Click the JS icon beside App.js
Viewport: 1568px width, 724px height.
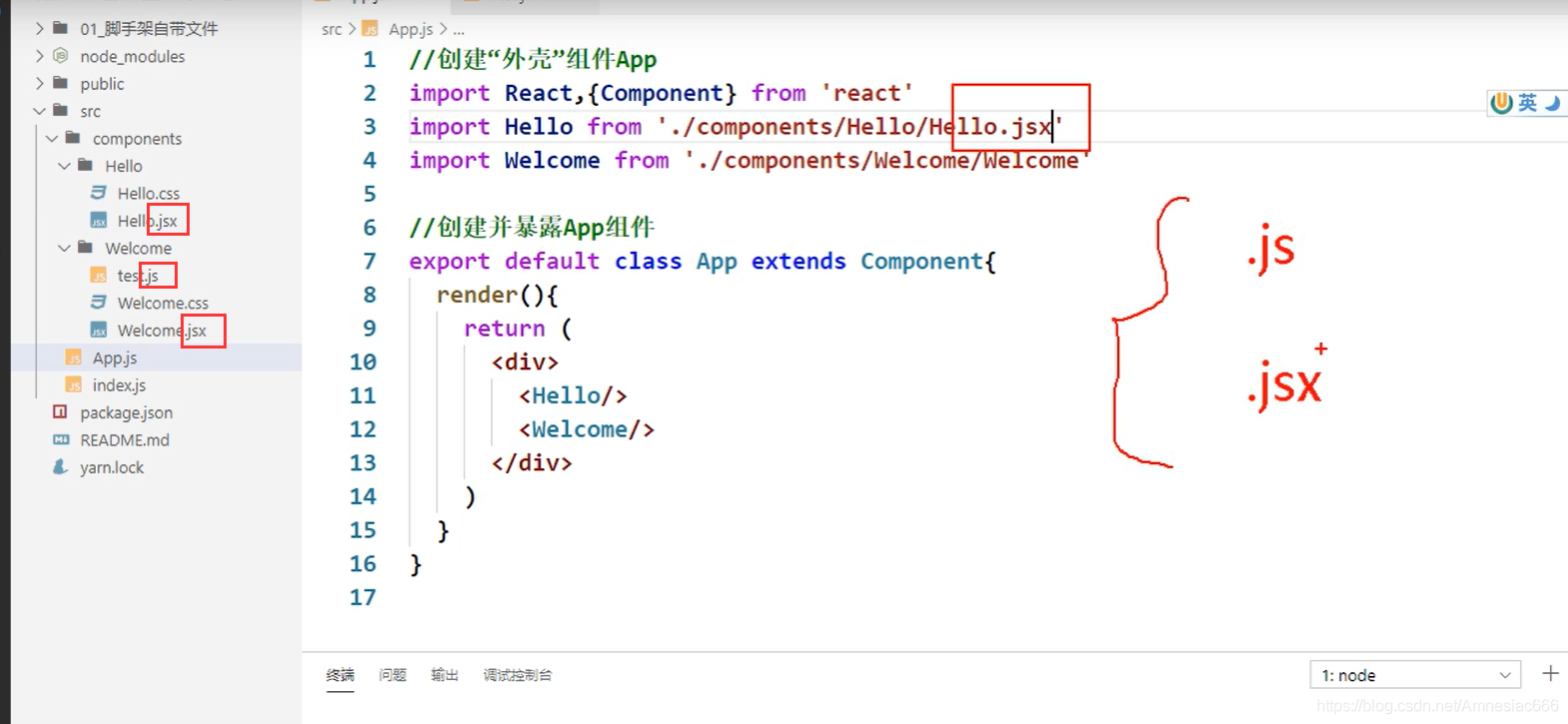[74, 358]
